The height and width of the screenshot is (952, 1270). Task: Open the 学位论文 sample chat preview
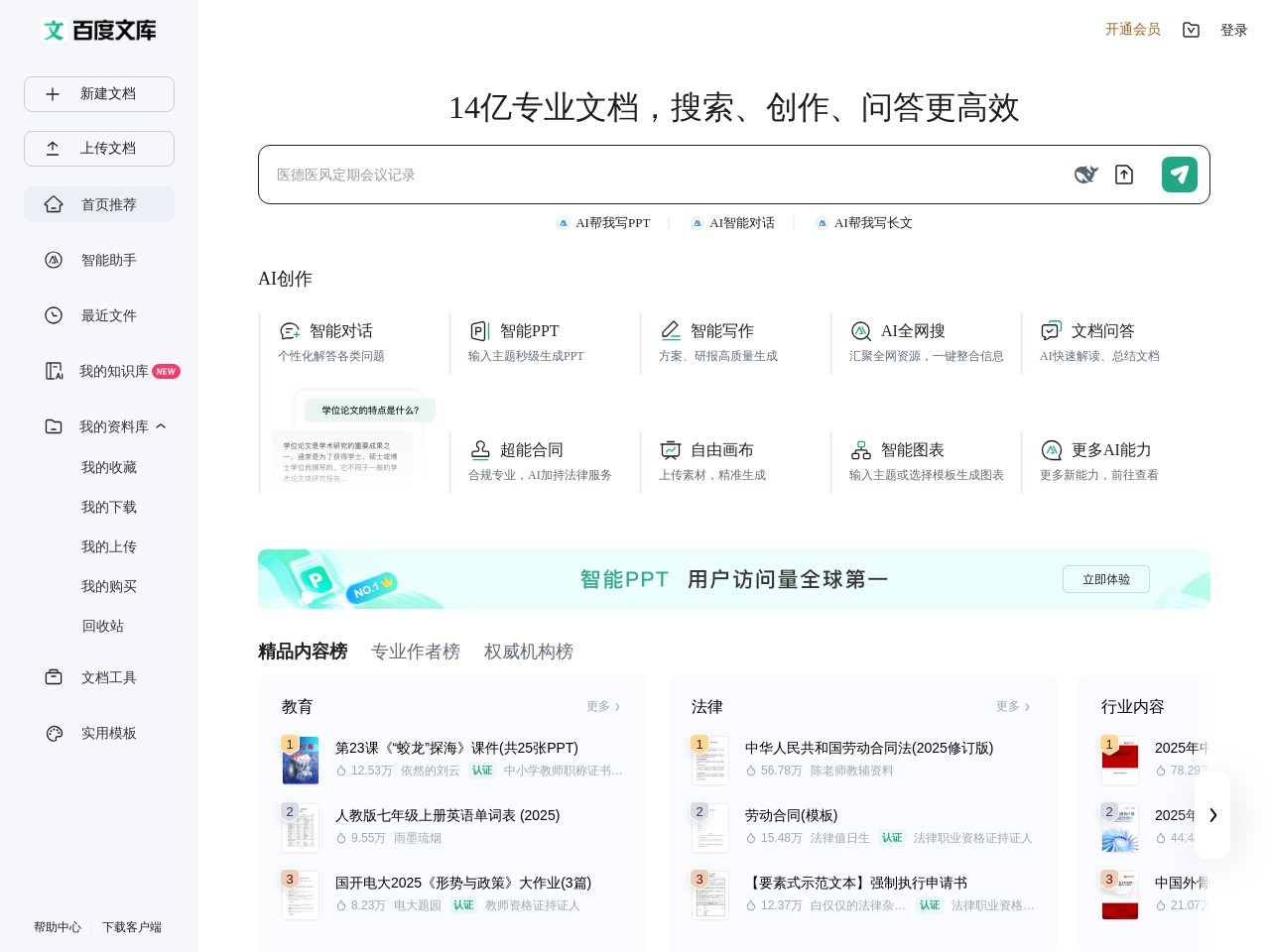(x=352, y=441)
